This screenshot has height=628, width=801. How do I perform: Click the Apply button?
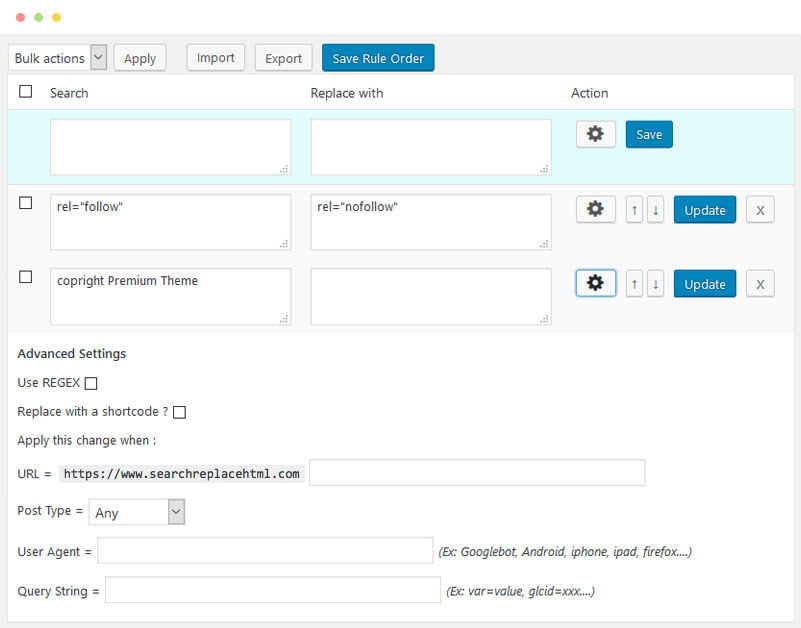click(x=140, y=58)
